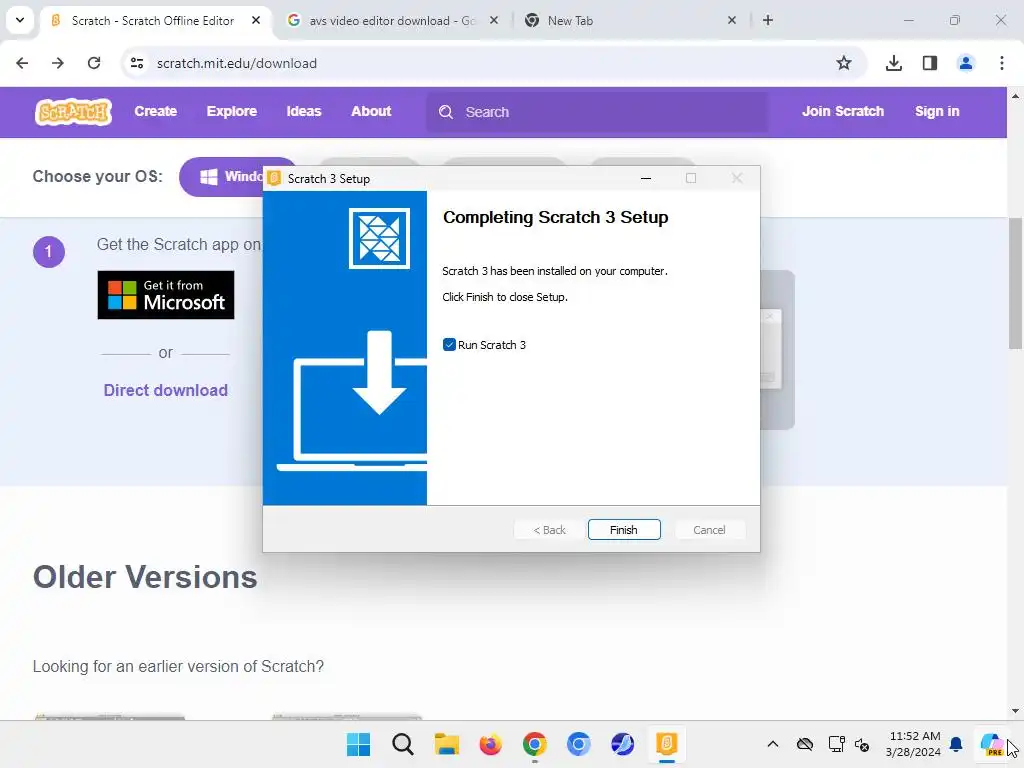The height and width of the screenshot is (768, 1024).
Task: Click Finish to close Setup
Action: [624, 530]
